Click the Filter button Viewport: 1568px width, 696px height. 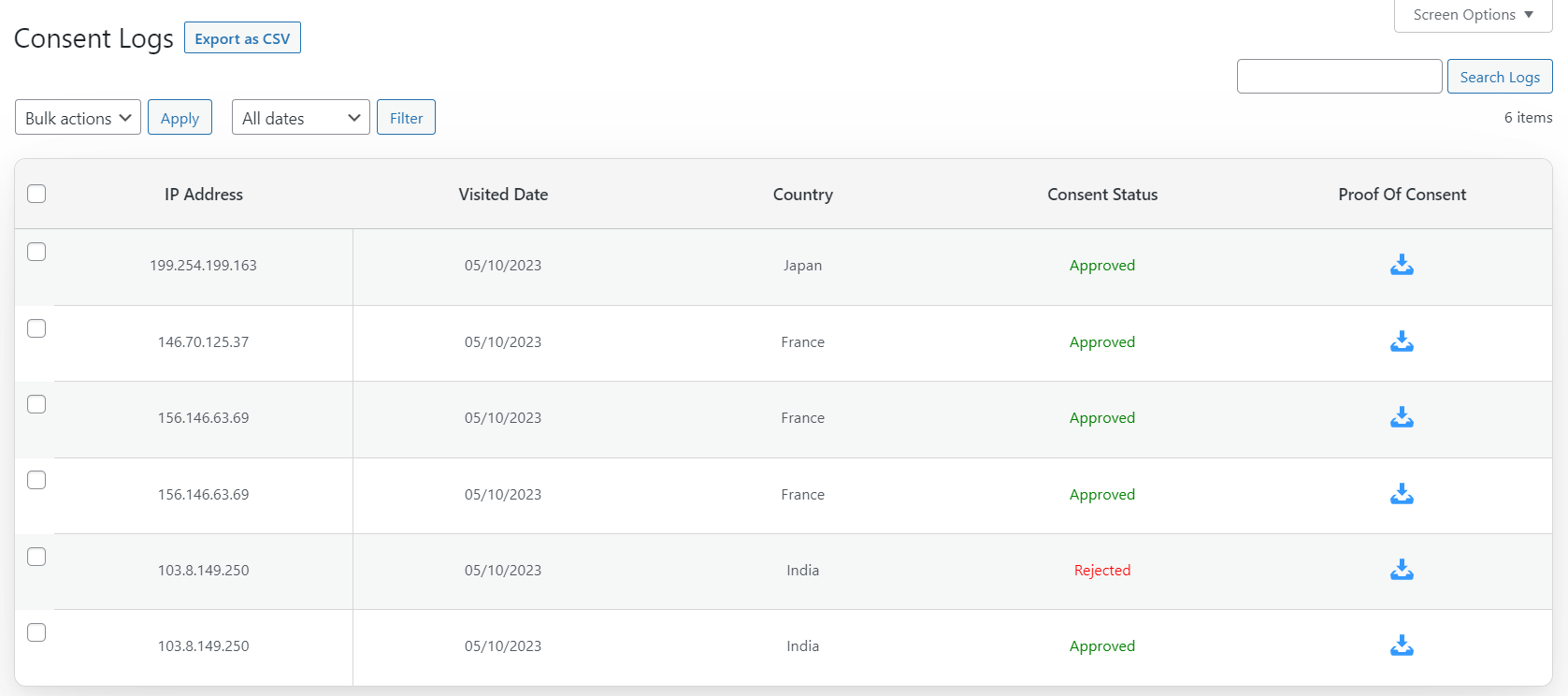(x=406, y=118)
